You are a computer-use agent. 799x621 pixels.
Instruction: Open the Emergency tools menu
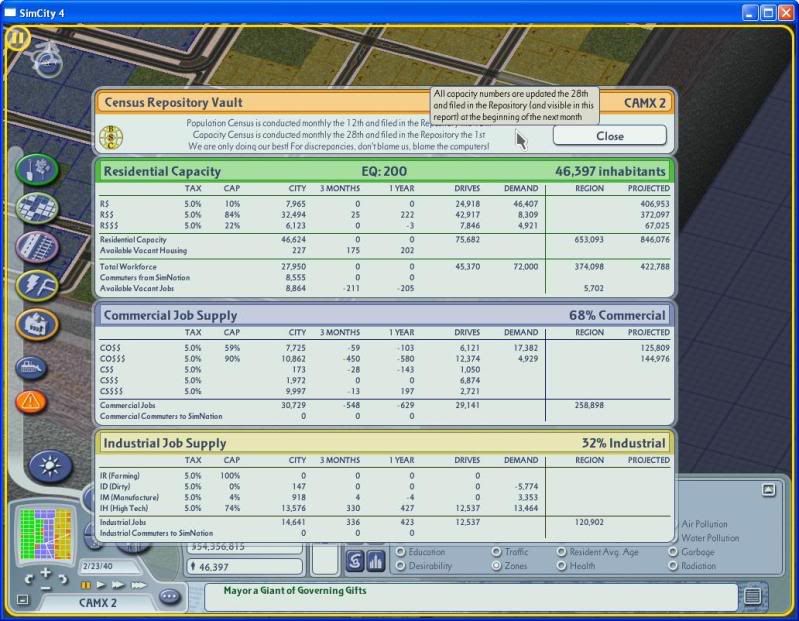click(x=32, y=401)
